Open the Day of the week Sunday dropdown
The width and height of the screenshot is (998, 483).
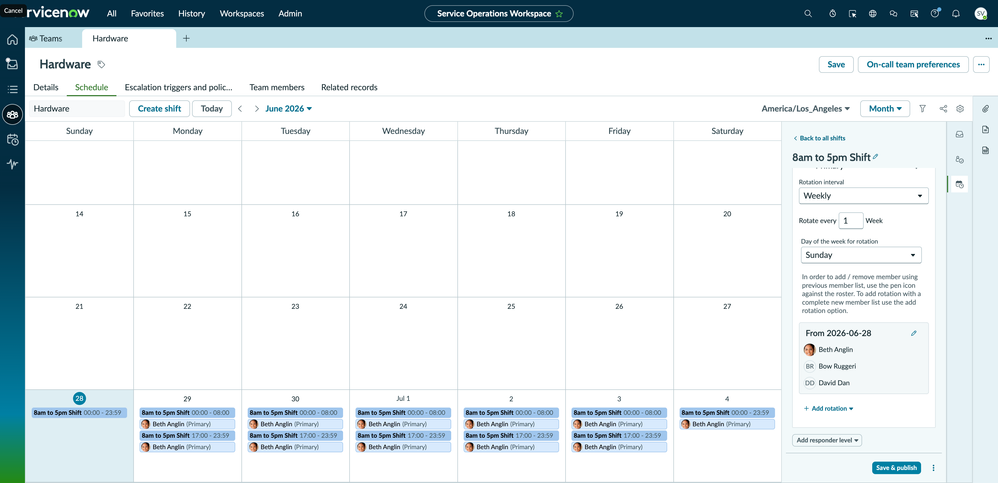[861, 255]
